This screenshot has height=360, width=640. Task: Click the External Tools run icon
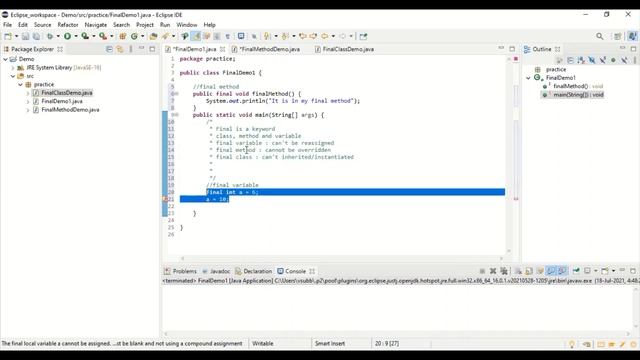[x=103, y=36]
